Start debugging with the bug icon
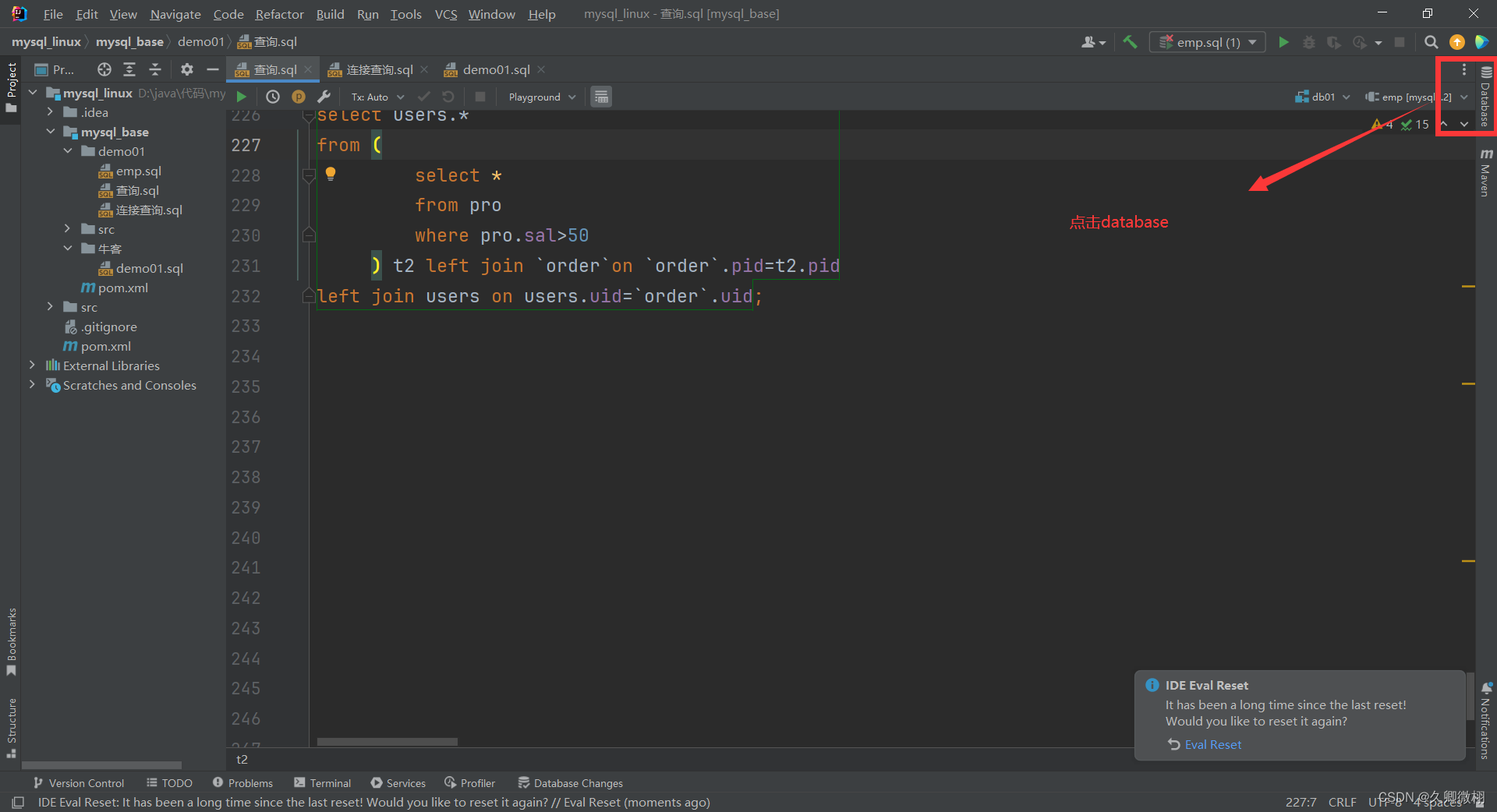 pyautogui.click(x=1309, y=43)
